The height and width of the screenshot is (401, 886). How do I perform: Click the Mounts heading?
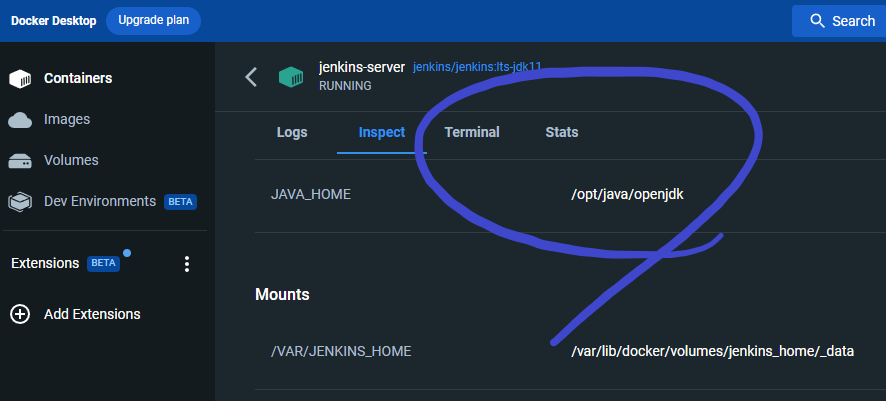pyautogui.click(x=282, y=294)
